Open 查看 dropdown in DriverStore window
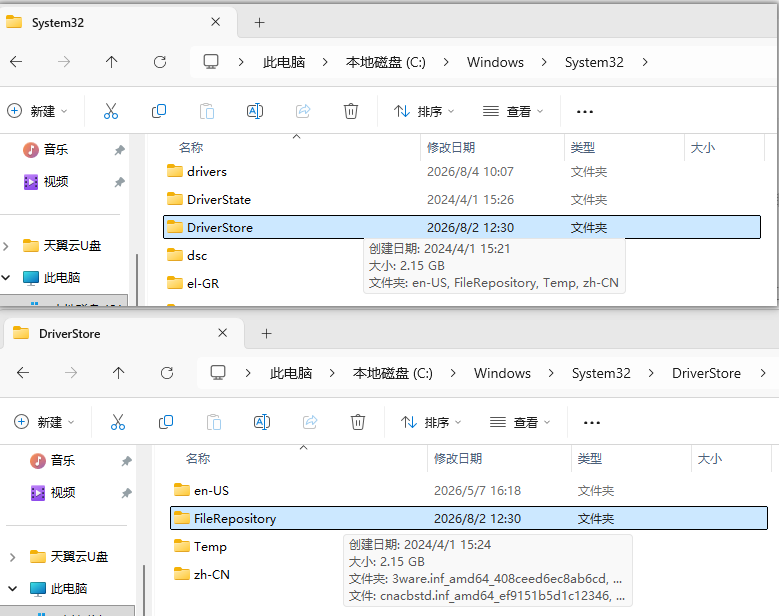Screen dimensions: 779x616 tap(520, 422)
